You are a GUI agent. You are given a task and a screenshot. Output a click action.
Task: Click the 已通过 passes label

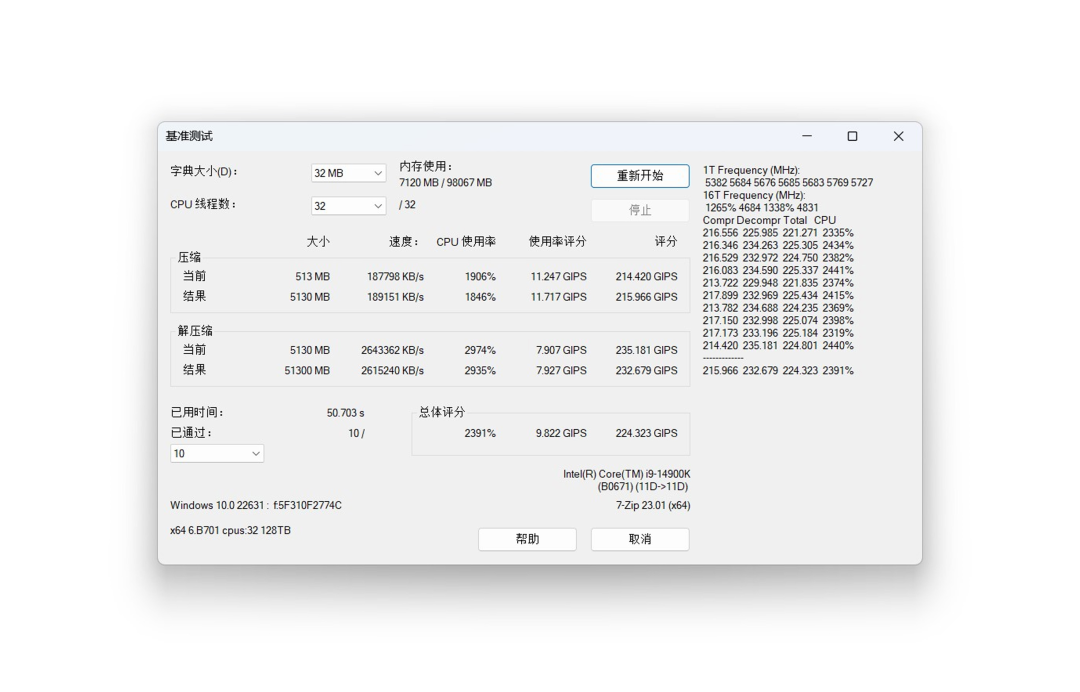191,433
